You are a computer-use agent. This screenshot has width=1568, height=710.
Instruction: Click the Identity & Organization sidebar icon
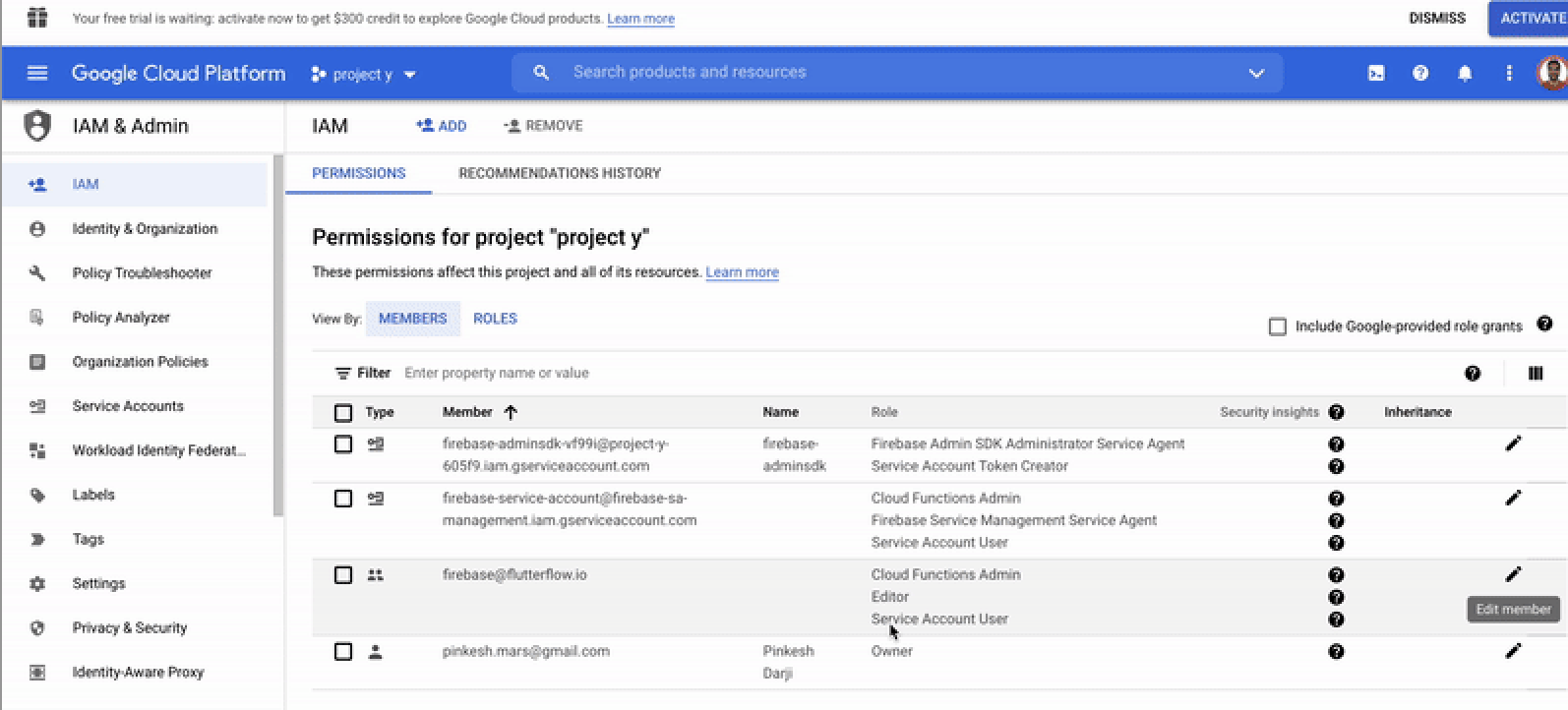37,229
